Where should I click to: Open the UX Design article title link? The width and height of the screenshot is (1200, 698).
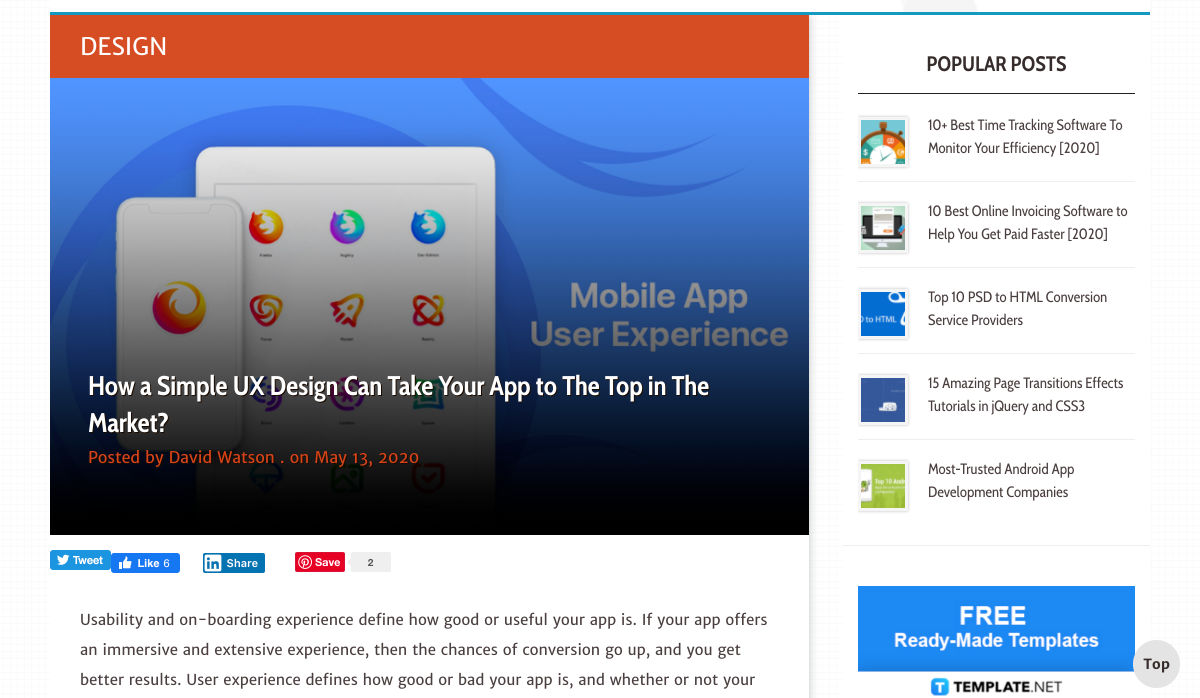pos(399,404)
